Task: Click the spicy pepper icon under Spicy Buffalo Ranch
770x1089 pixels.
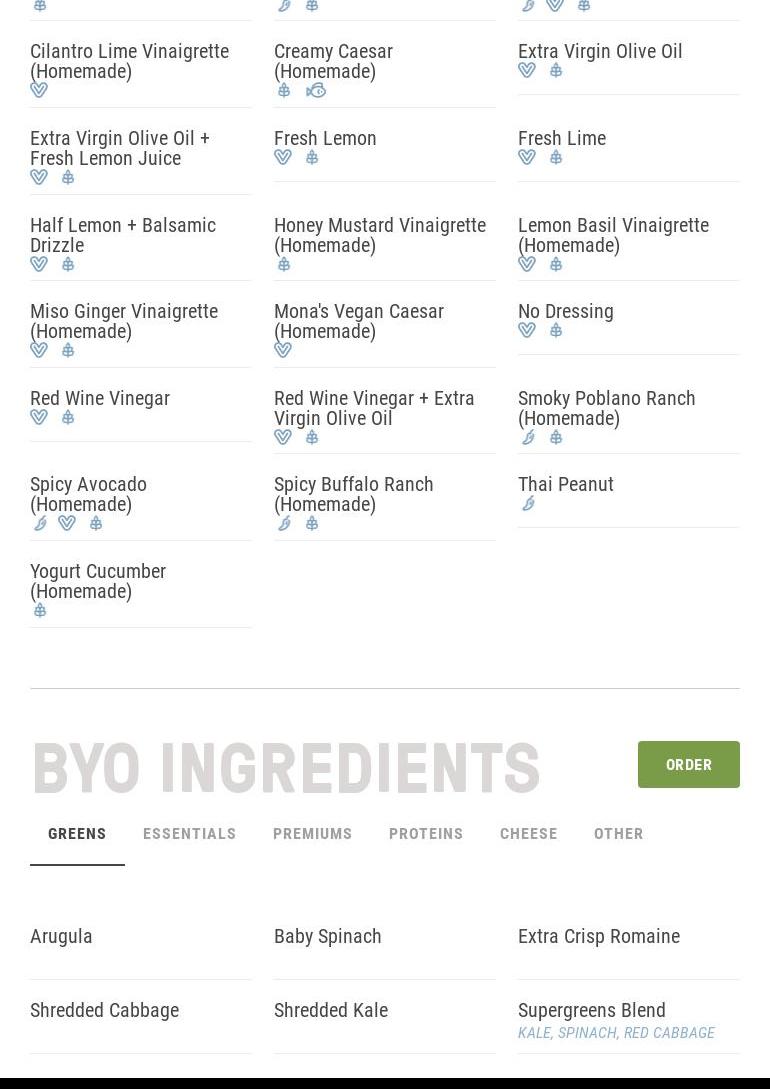Action: click(x=284, y=523)
